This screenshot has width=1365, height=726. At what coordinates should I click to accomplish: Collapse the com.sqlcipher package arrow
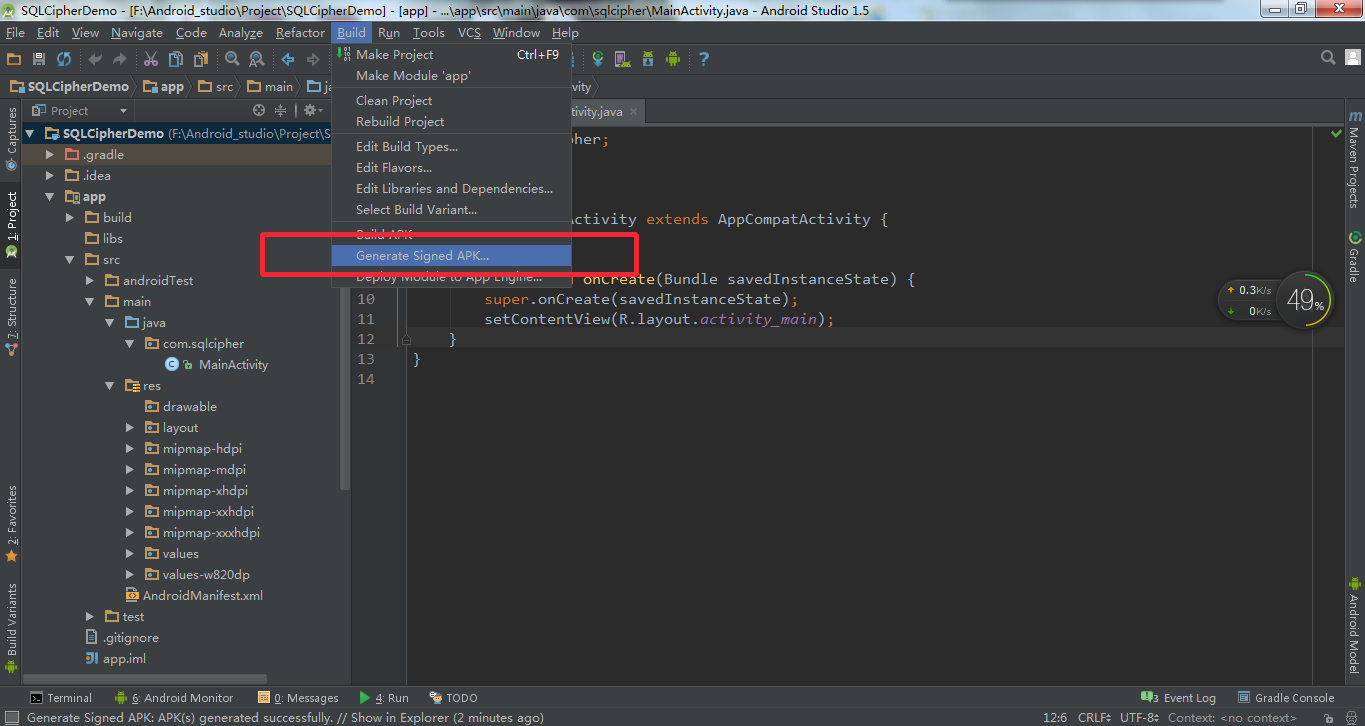click(130, 343)
